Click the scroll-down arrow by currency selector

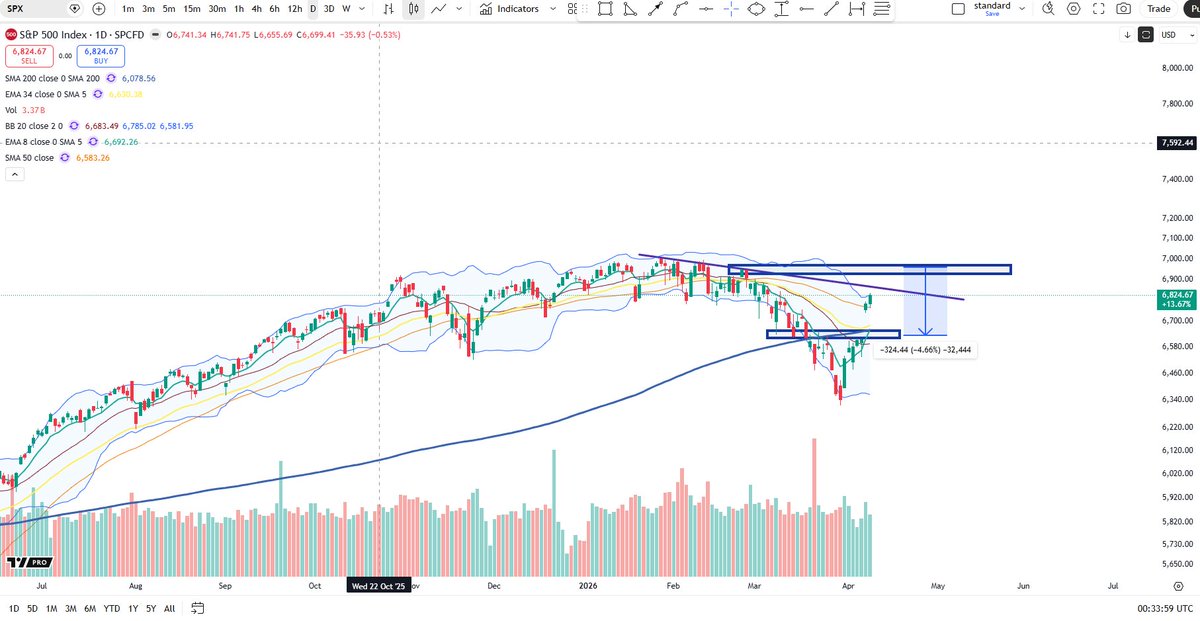tap(1127, 35)
